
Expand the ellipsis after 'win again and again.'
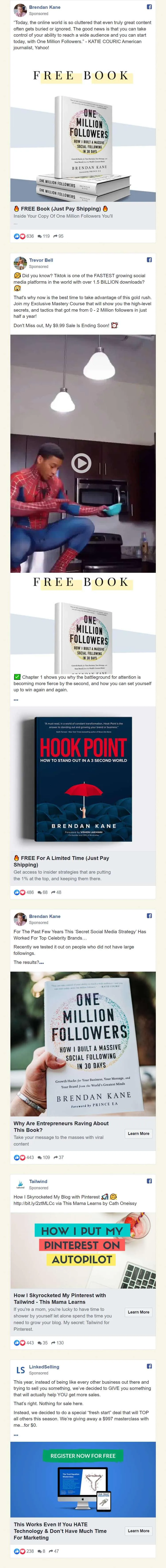(16, 700)
